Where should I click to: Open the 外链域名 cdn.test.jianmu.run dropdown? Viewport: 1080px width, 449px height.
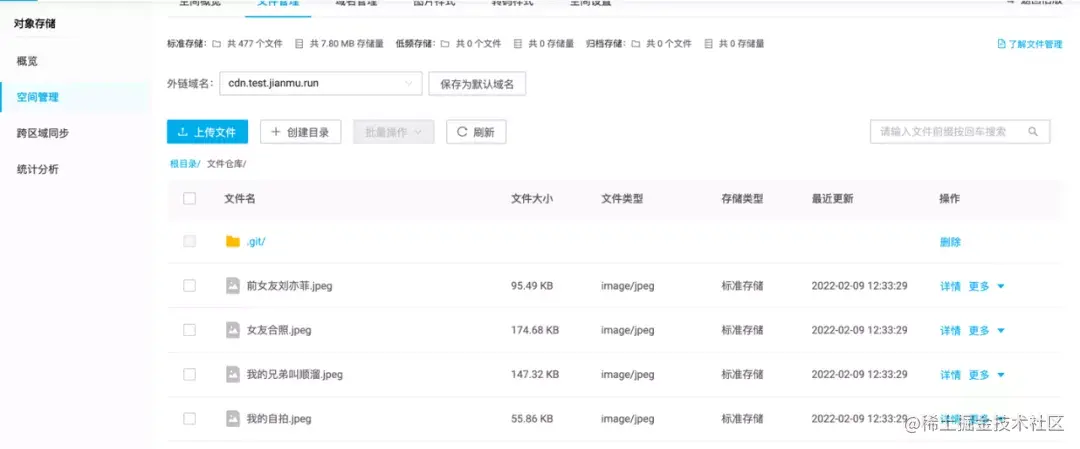[321, 83]
